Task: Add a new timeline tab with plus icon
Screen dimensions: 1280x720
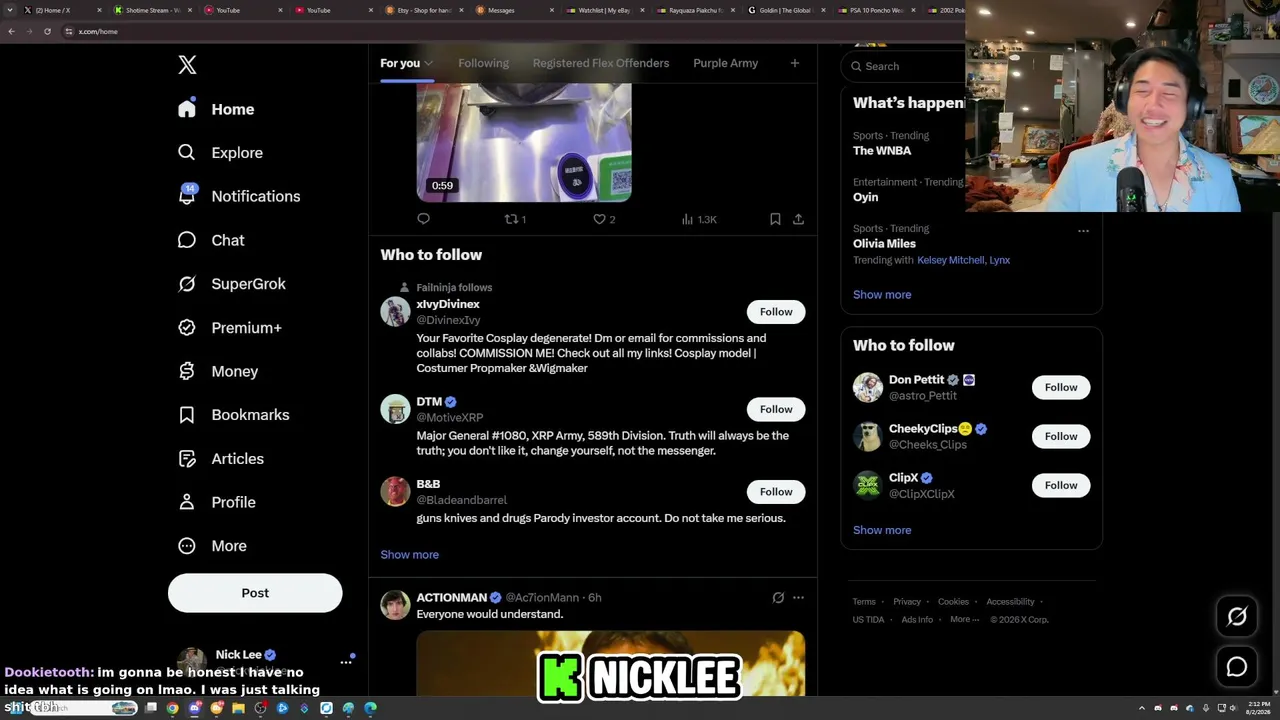Action: tap(795, 63)
